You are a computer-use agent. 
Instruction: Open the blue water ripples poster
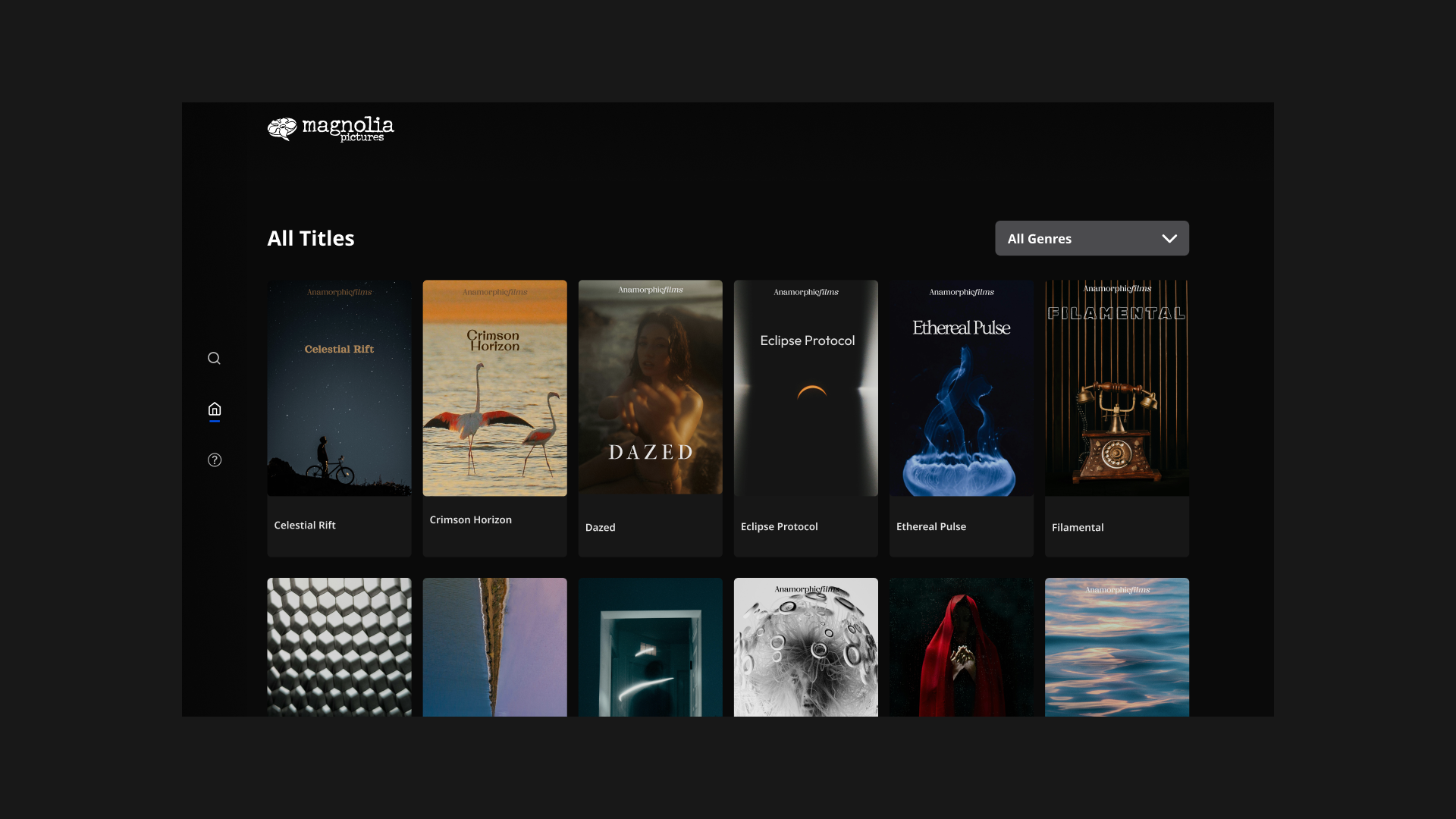[x=1116, y=647]
